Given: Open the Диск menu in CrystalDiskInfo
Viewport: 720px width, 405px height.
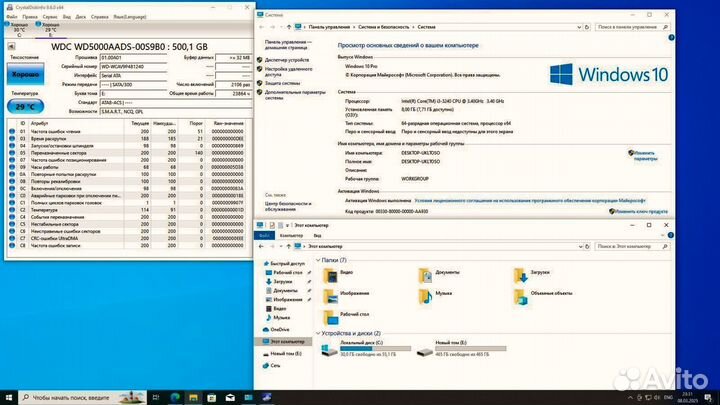Looking at the screenshot, I should 81,17.
